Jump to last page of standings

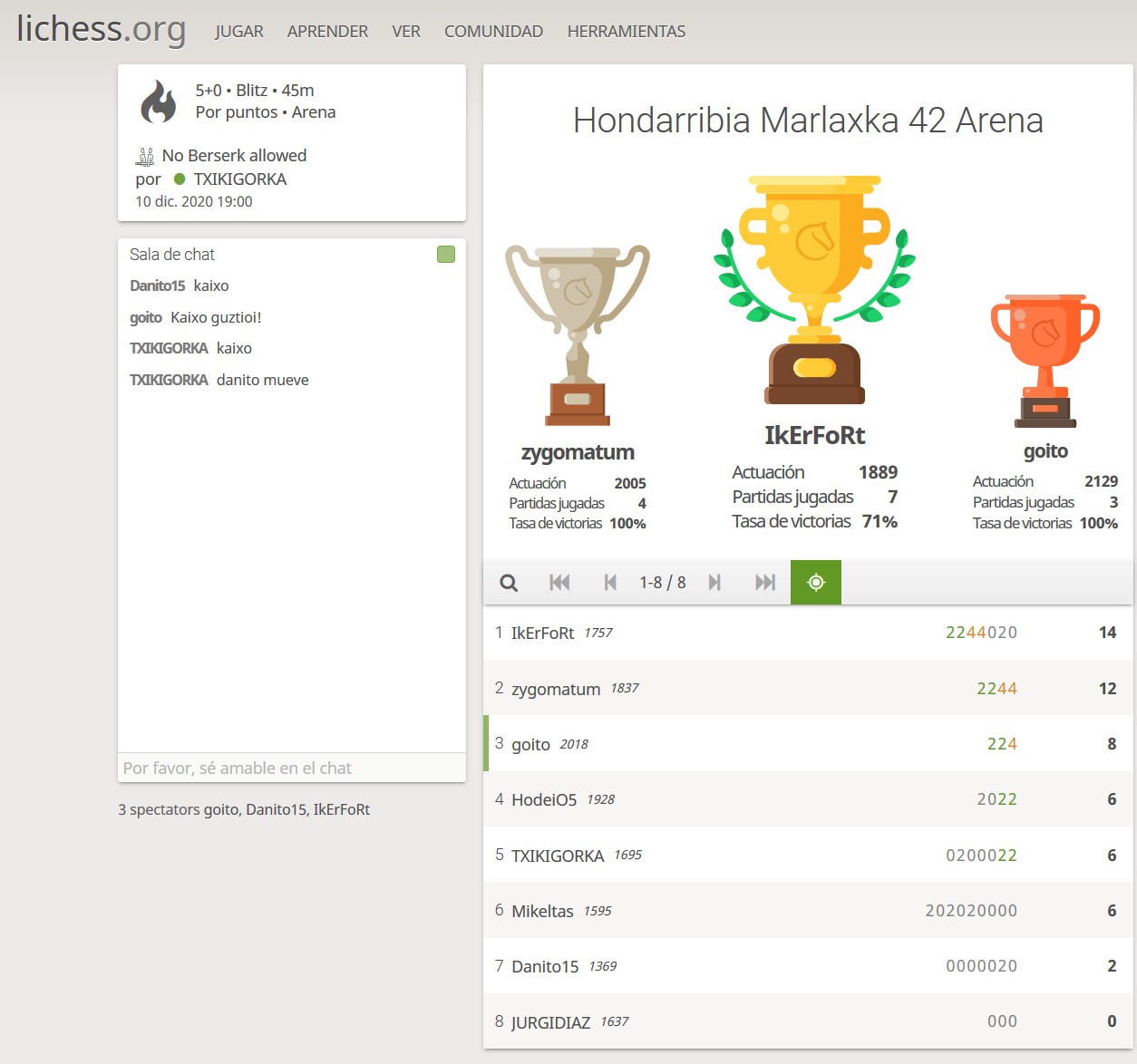coord(765,583)
